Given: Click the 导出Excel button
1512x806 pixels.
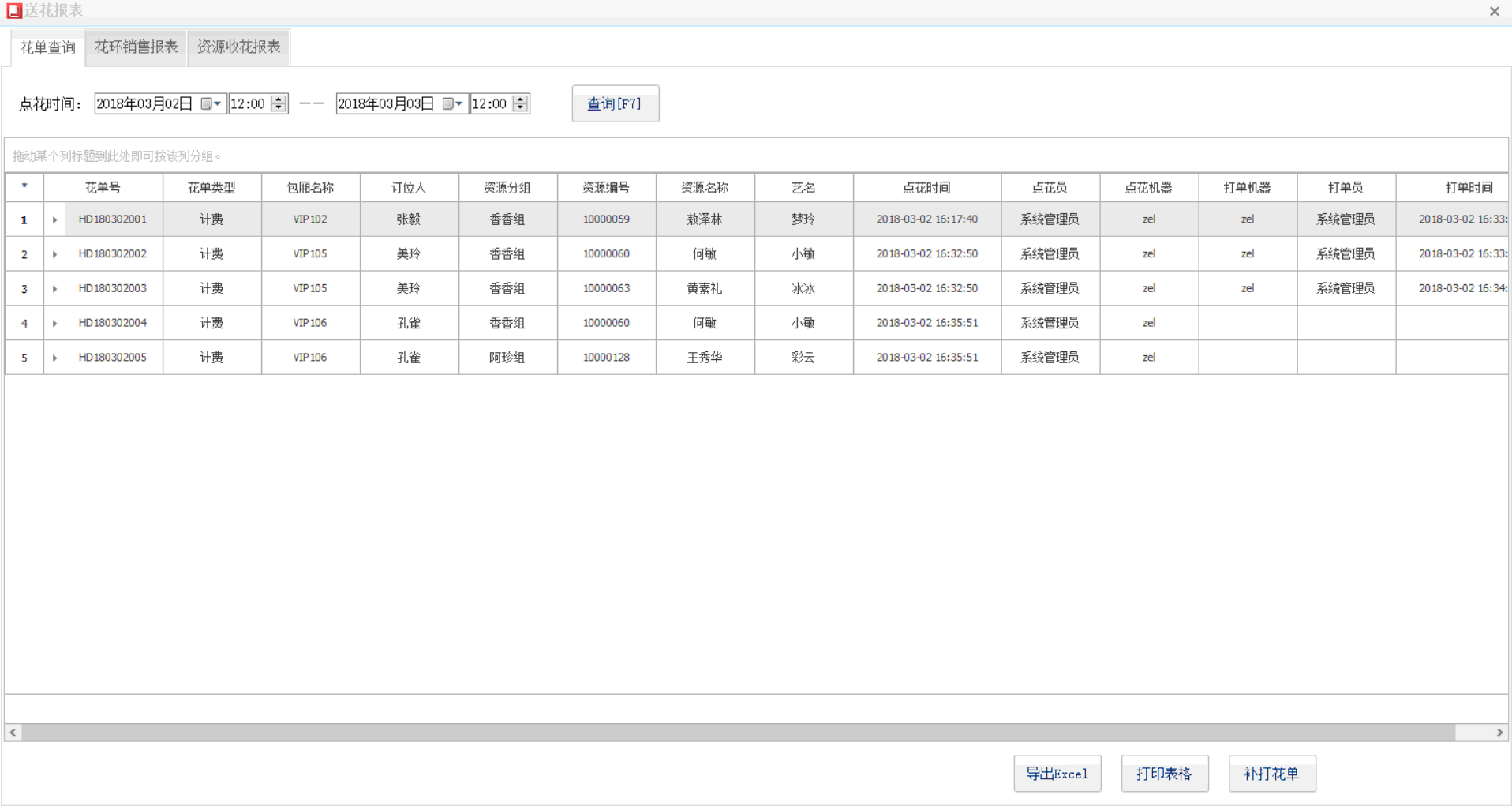Looking at the screenshot, I should click(1057, 774).
